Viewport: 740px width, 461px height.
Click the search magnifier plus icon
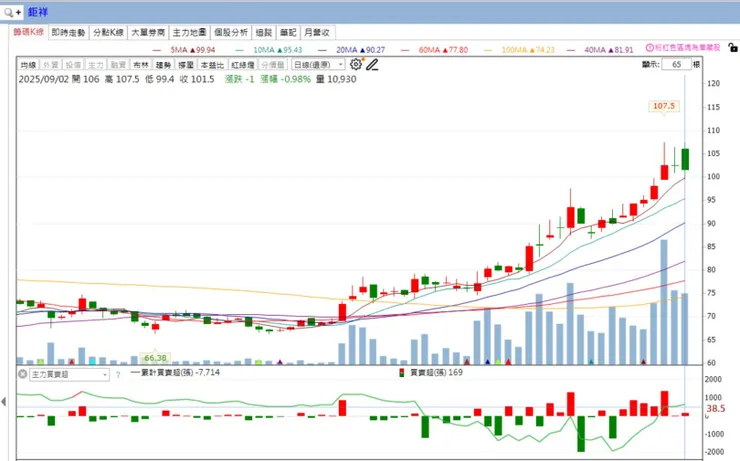(x=12, y=12)
